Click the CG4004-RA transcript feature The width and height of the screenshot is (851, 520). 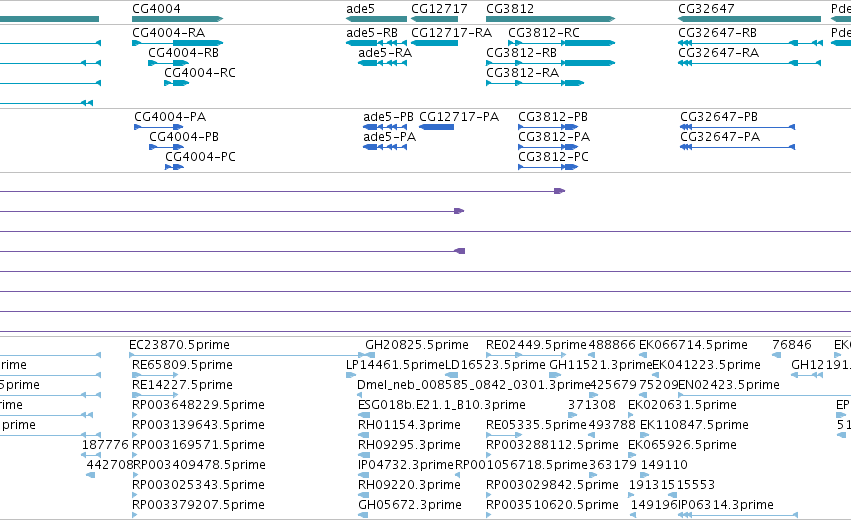coord(177,43)
